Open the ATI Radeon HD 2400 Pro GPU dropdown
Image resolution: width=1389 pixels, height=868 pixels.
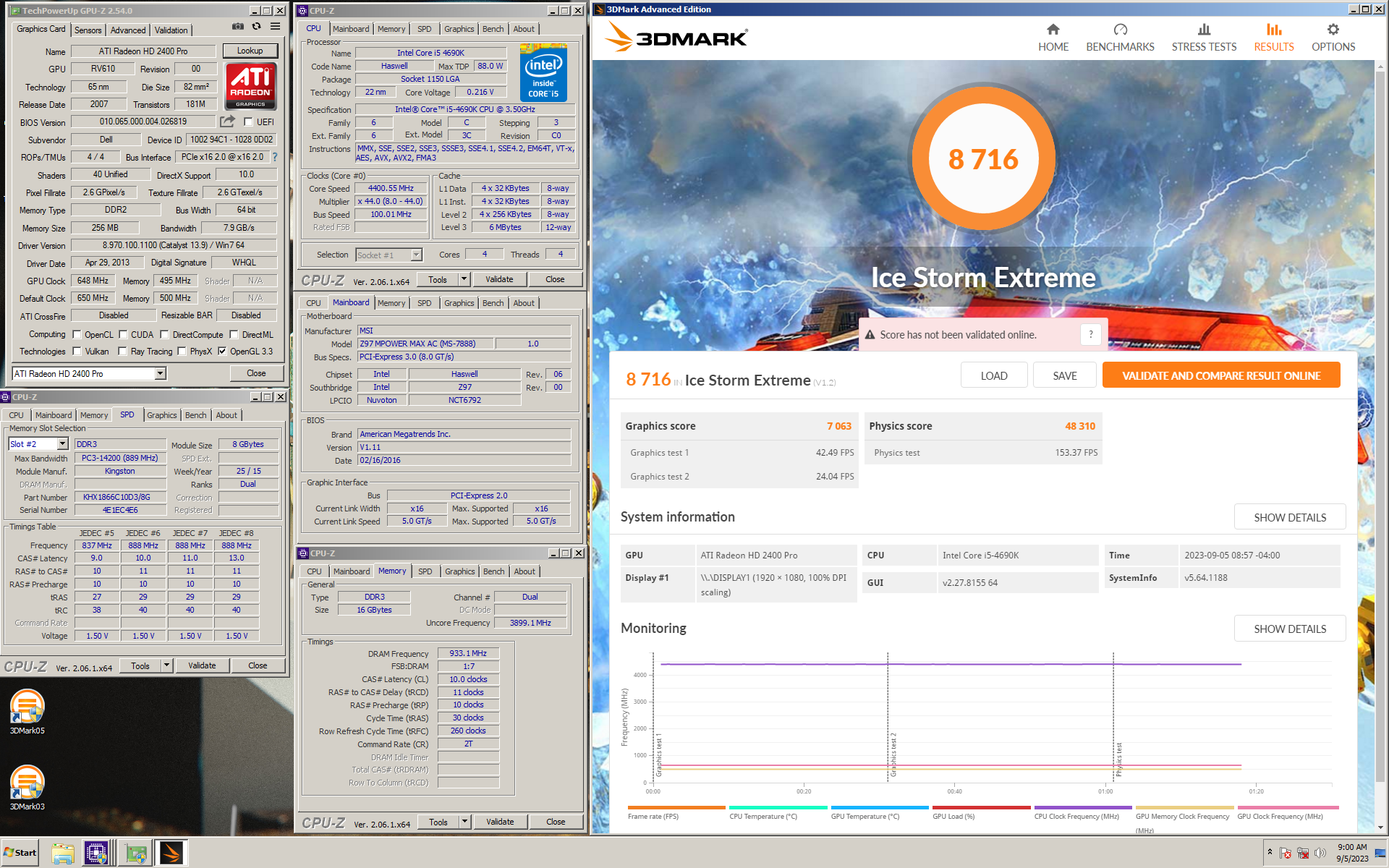pyautogui.click(x=161, y=373)
